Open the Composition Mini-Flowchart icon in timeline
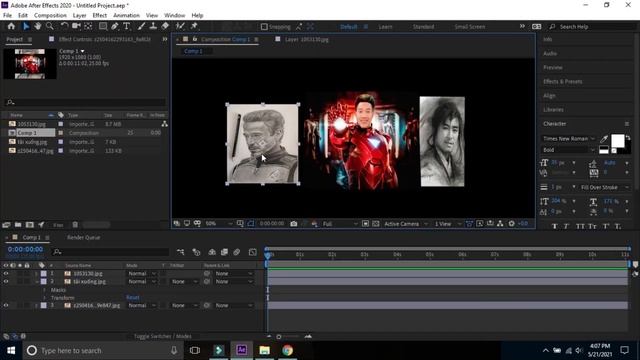The height and width of the screenshot is (360, 640). [x=180, y=252]
